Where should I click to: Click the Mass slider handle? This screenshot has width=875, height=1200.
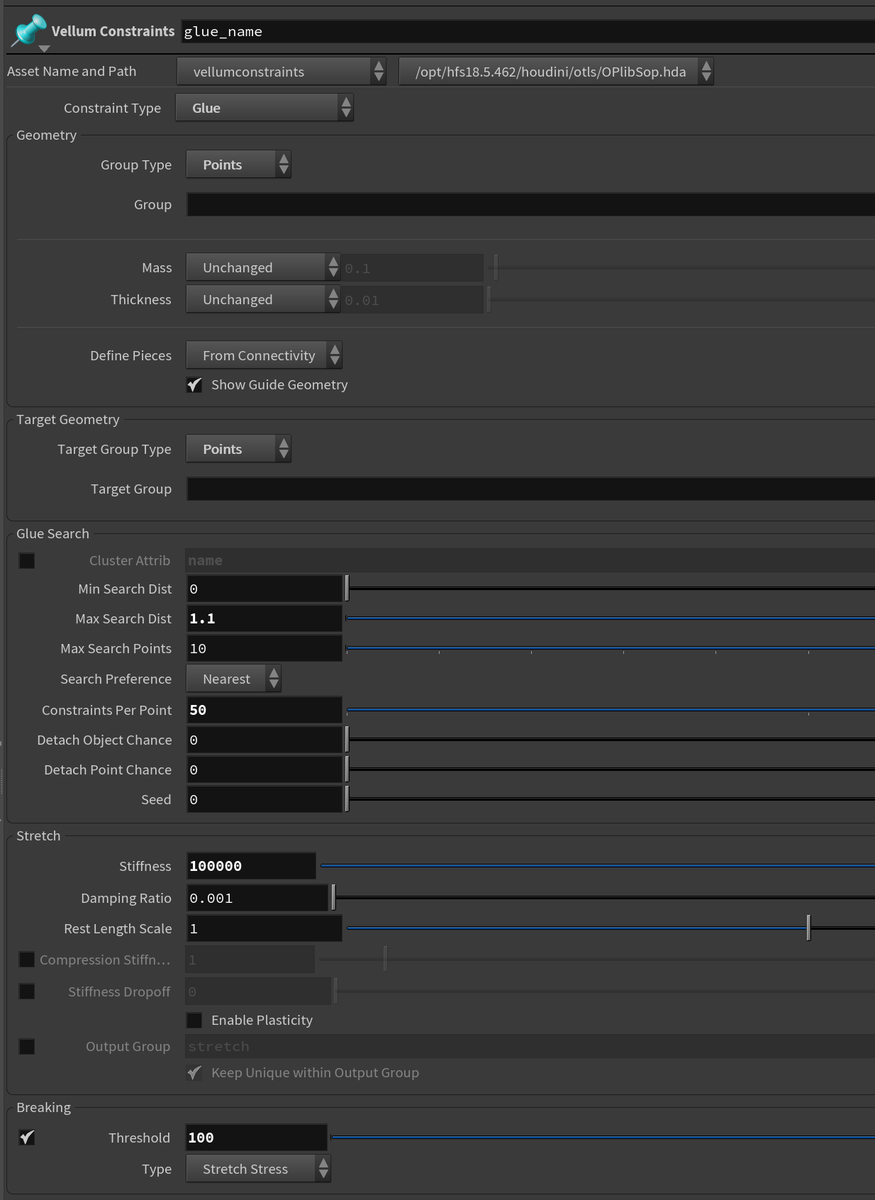[496, 268]
